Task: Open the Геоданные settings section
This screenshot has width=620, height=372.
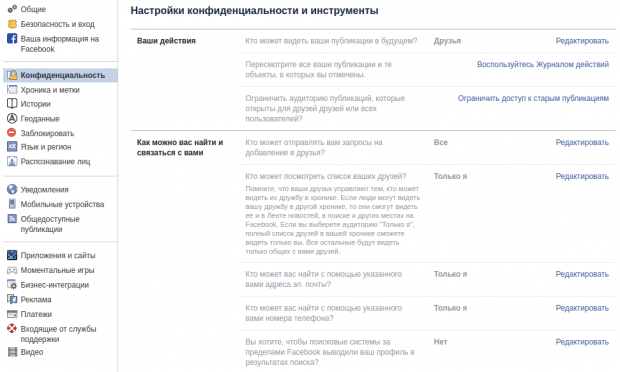Action: point(40,119)
